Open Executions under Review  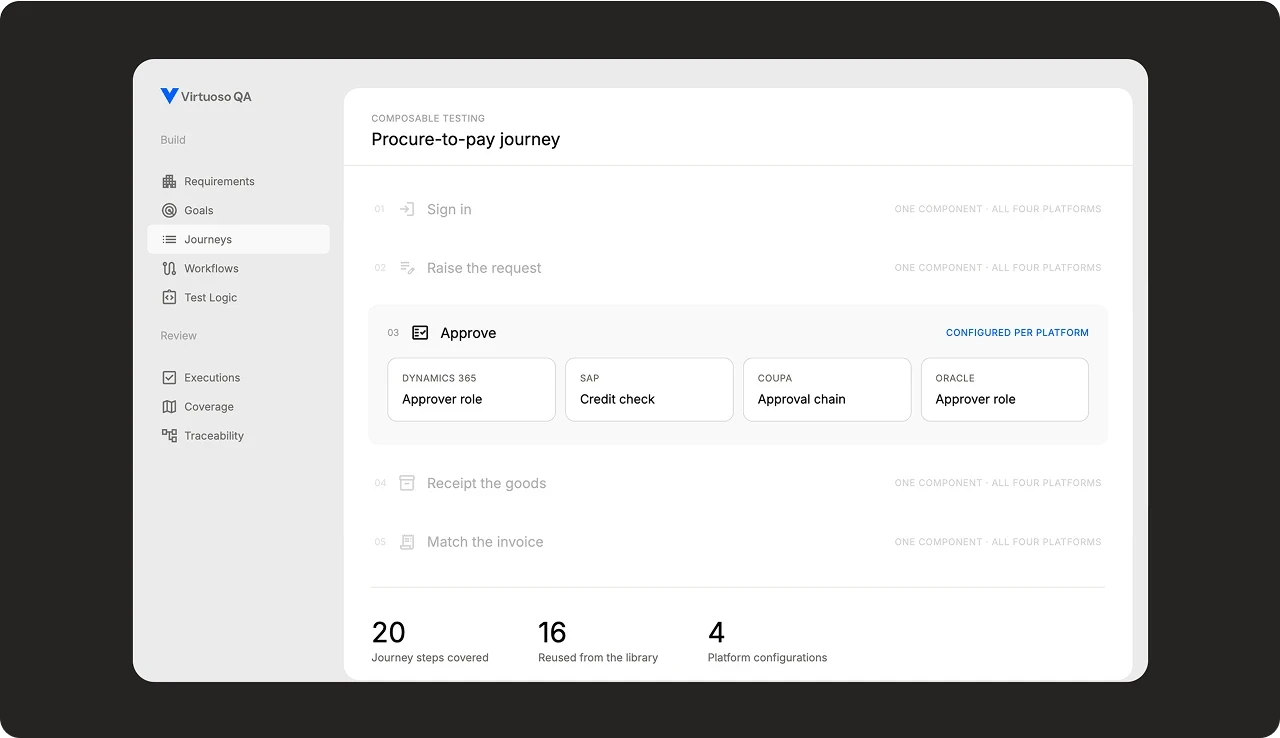pos(238,377)
